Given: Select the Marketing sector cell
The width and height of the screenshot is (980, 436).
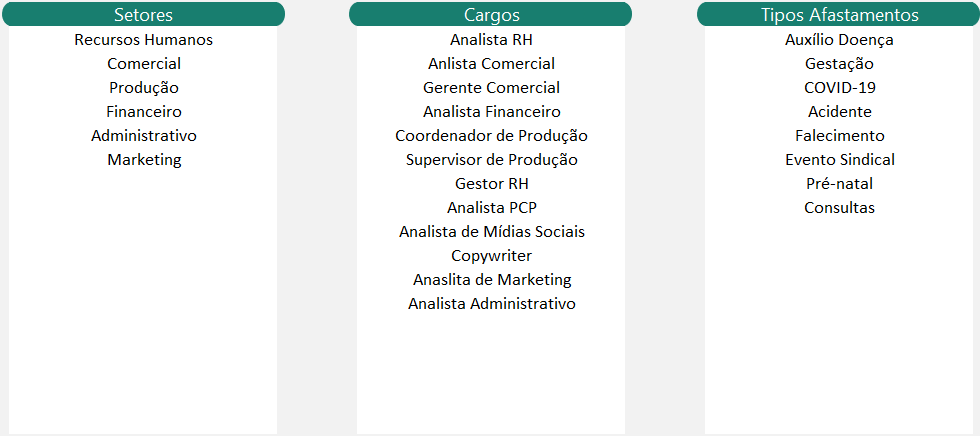Looking at the screenshot, I should 143,160.
